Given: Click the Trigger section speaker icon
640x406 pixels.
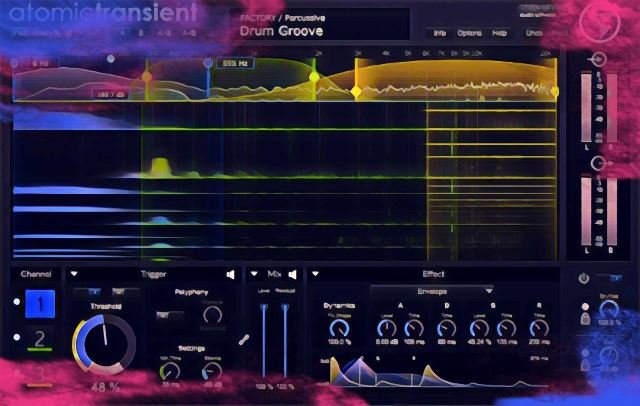Looking at the screenshot, I should coord(230,274).
